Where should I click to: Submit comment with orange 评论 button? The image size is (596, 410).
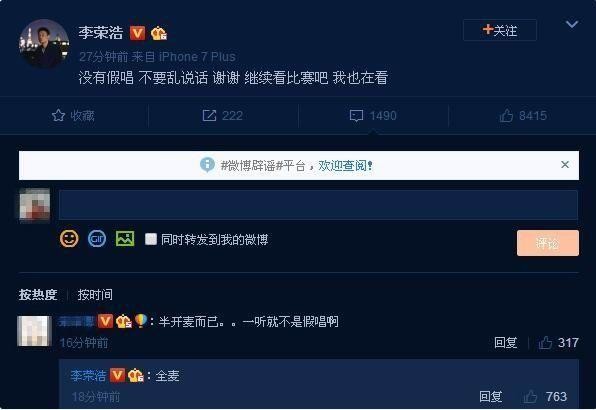click(548, 243)
